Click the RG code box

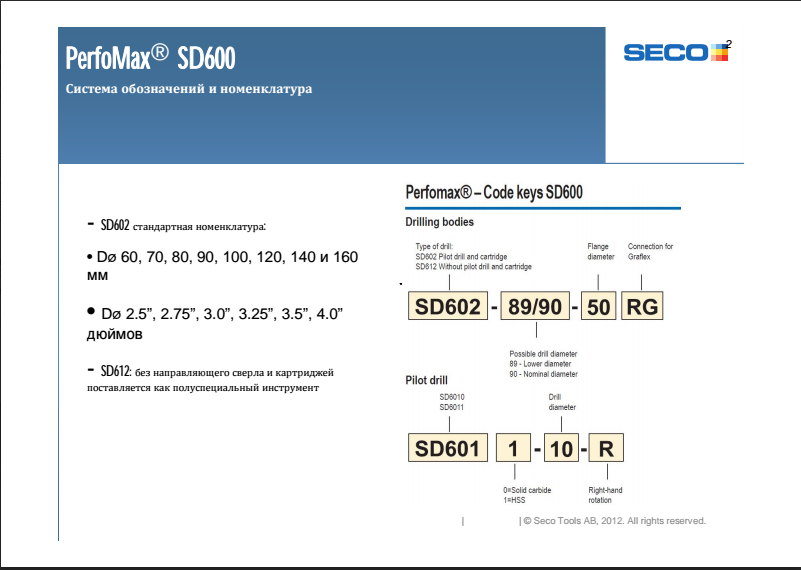642,306
